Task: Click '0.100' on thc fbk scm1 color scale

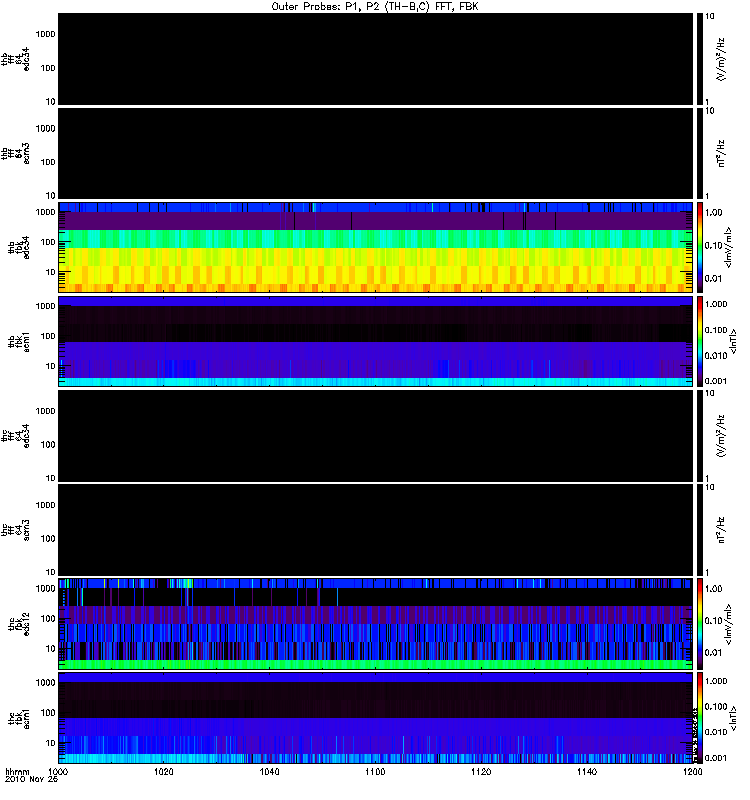Action: click(x=716, y=707)
